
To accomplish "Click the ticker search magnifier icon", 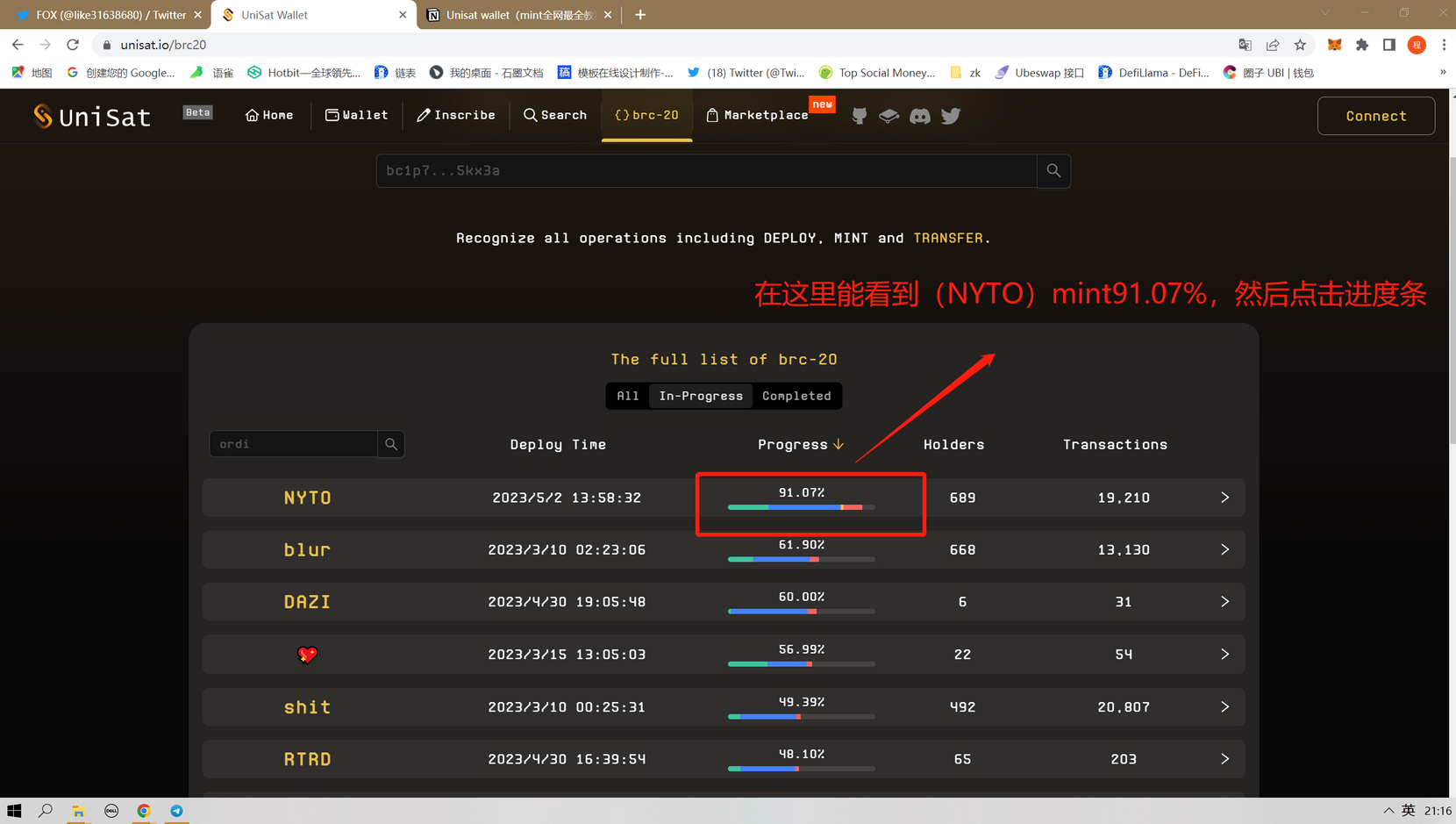I will 391,444.
